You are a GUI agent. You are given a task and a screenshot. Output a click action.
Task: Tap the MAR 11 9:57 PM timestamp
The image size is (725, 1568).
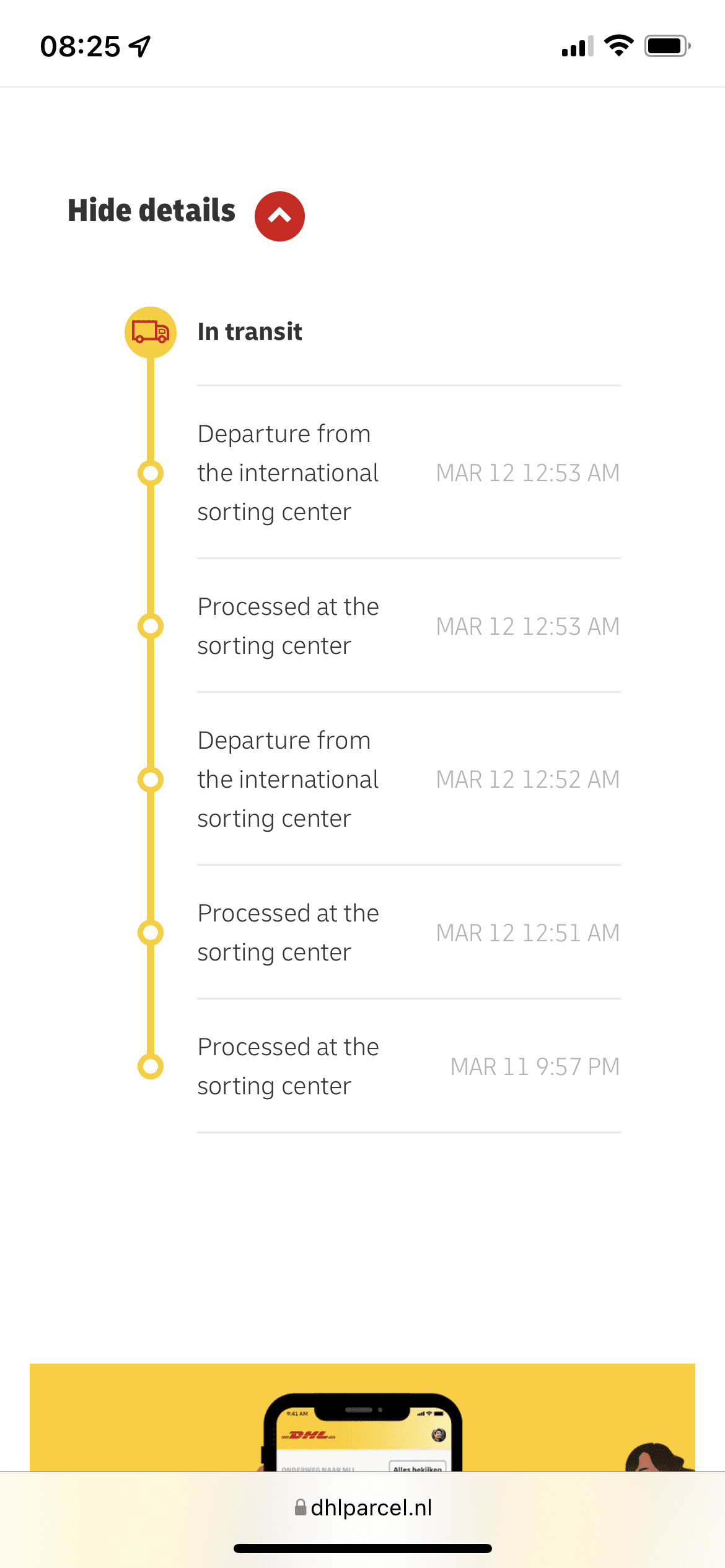point(535,1066)
